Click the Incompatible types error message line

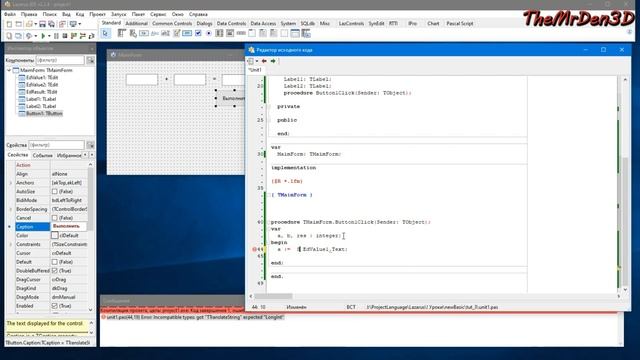click(193, 318)
